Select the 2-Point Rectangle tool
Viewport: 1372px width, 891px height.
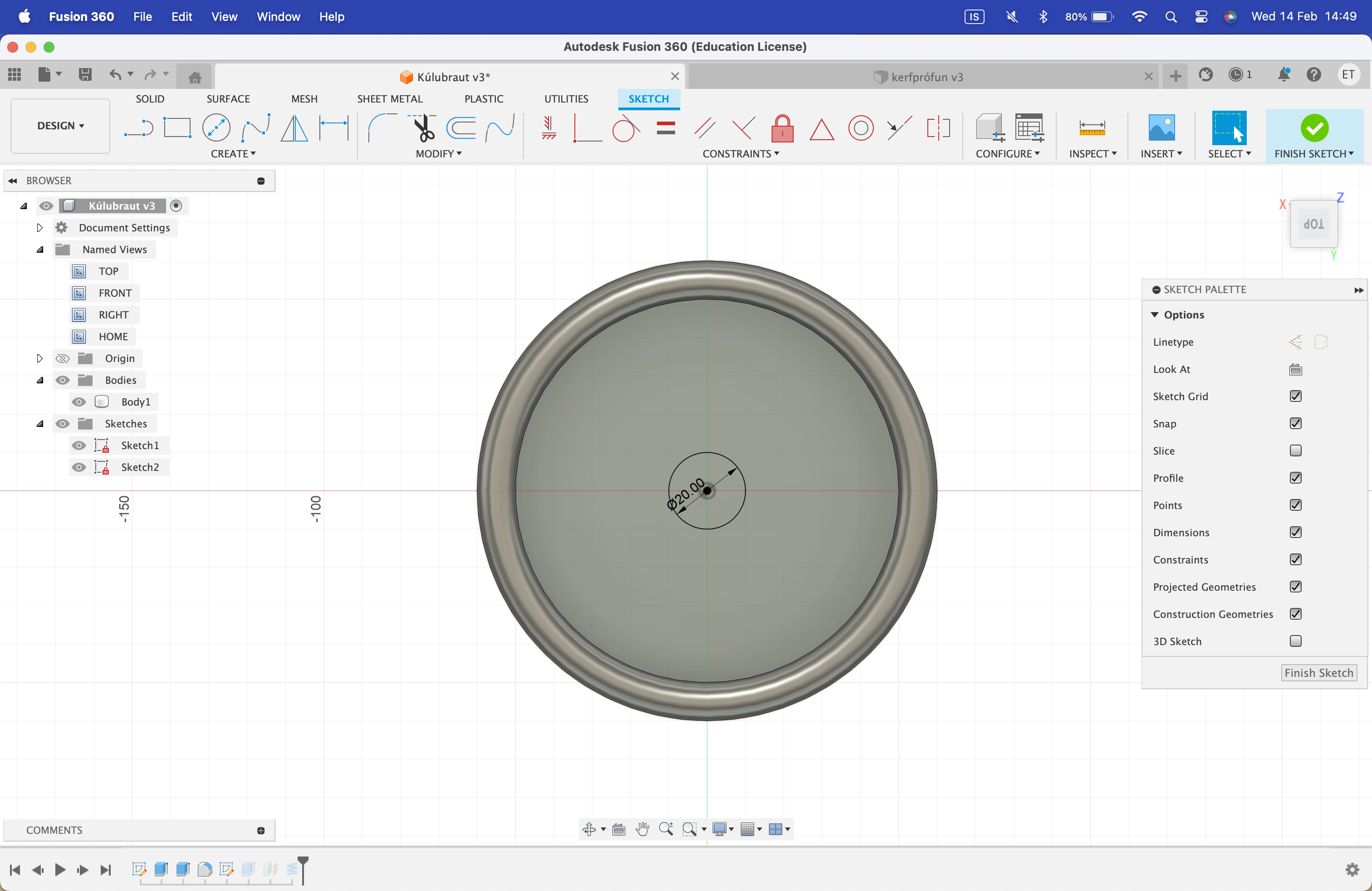point(177,128)
